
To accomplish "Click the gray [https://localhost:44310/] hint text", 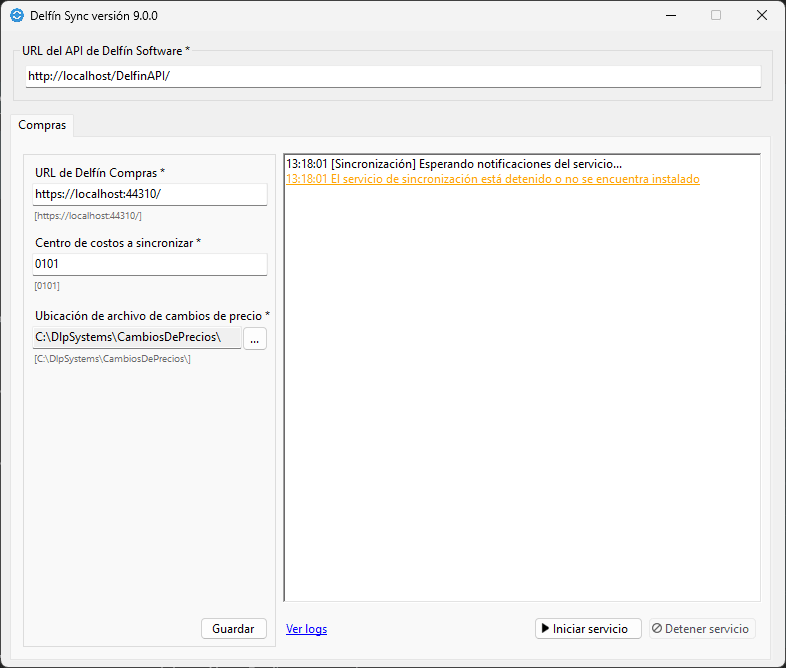I will click(88, 215).
